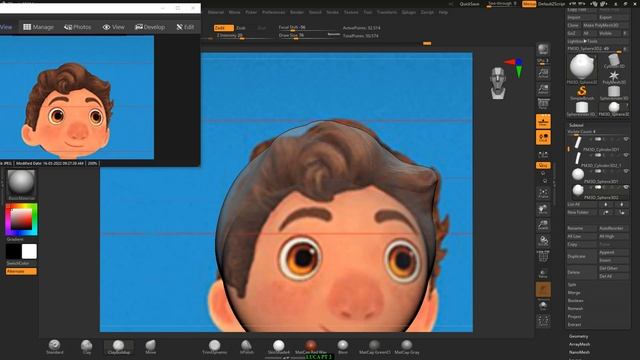Choose the SkinShade4 material

point(278,347)
